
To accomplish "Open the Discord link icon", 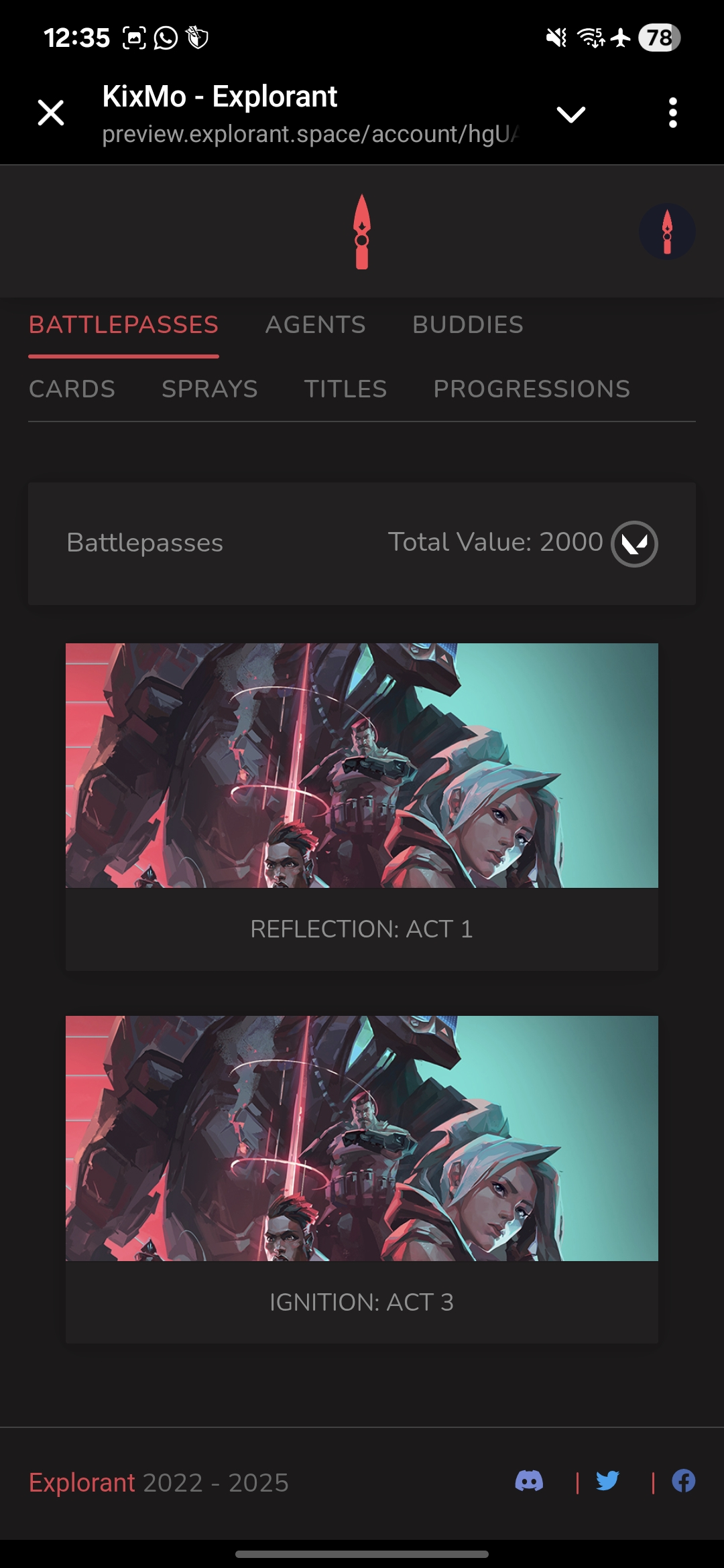I will [x=529, y=1481].
